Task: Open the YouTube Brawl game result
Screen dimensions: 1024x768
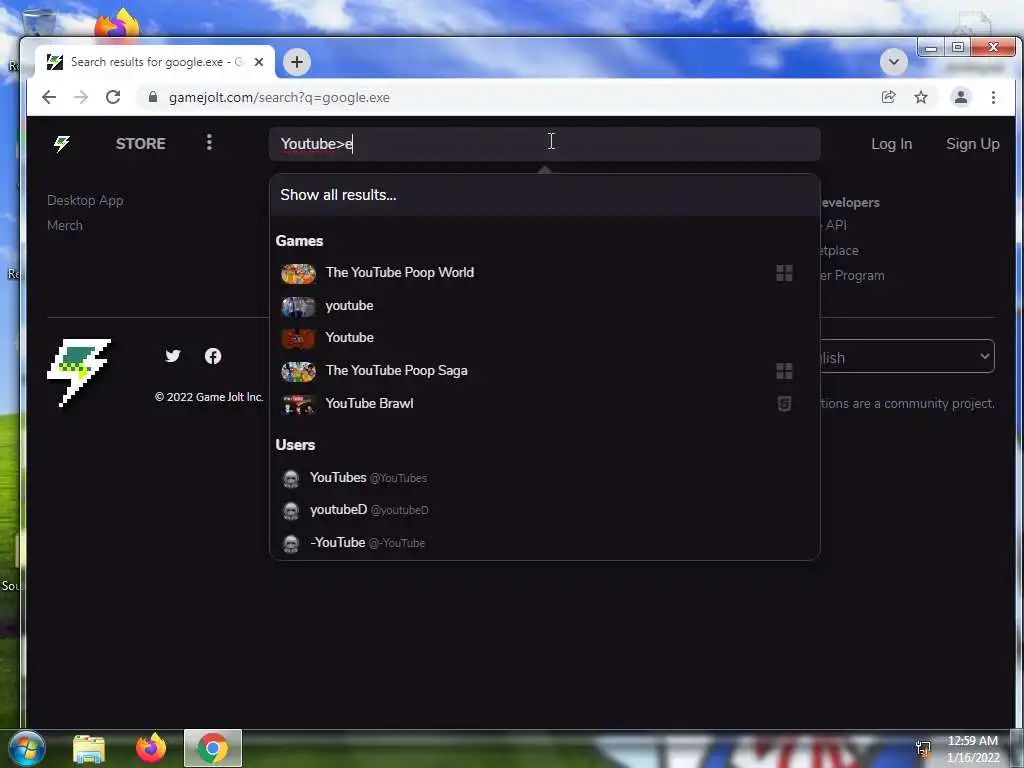Action: (x=545, y=404)
